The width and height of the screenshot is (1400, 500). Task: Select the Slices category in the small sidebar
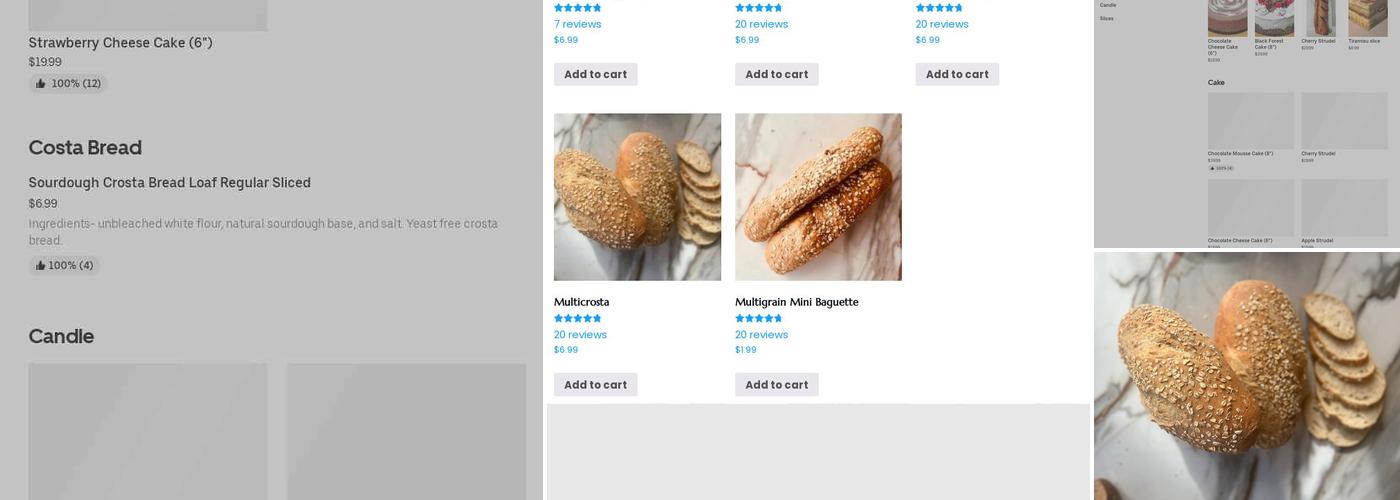coord(1107,18)
